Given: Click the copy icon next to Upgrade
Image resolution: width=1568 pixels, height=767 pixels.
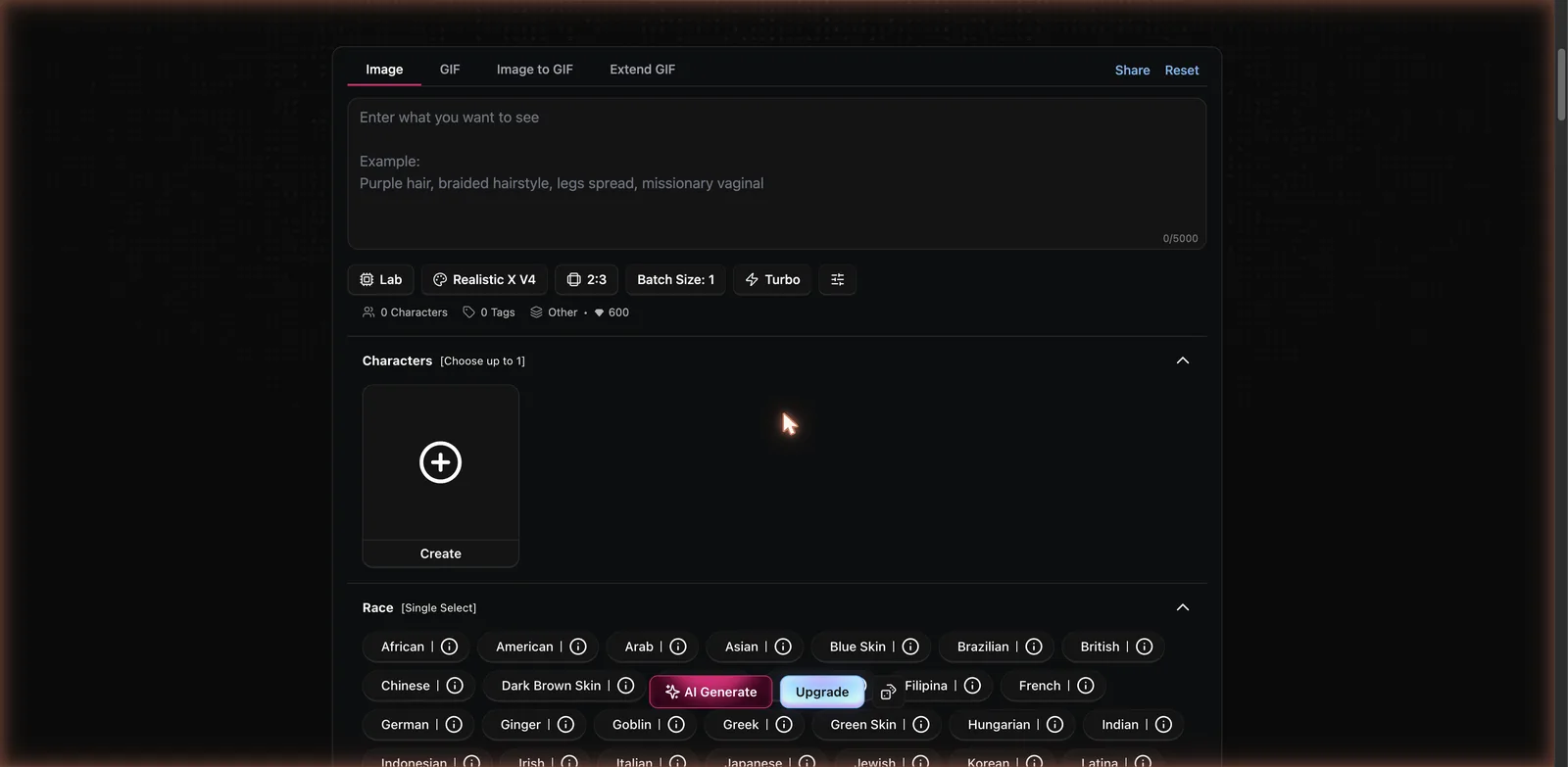Looking at the screenshot, I should (x=888, y=693).
